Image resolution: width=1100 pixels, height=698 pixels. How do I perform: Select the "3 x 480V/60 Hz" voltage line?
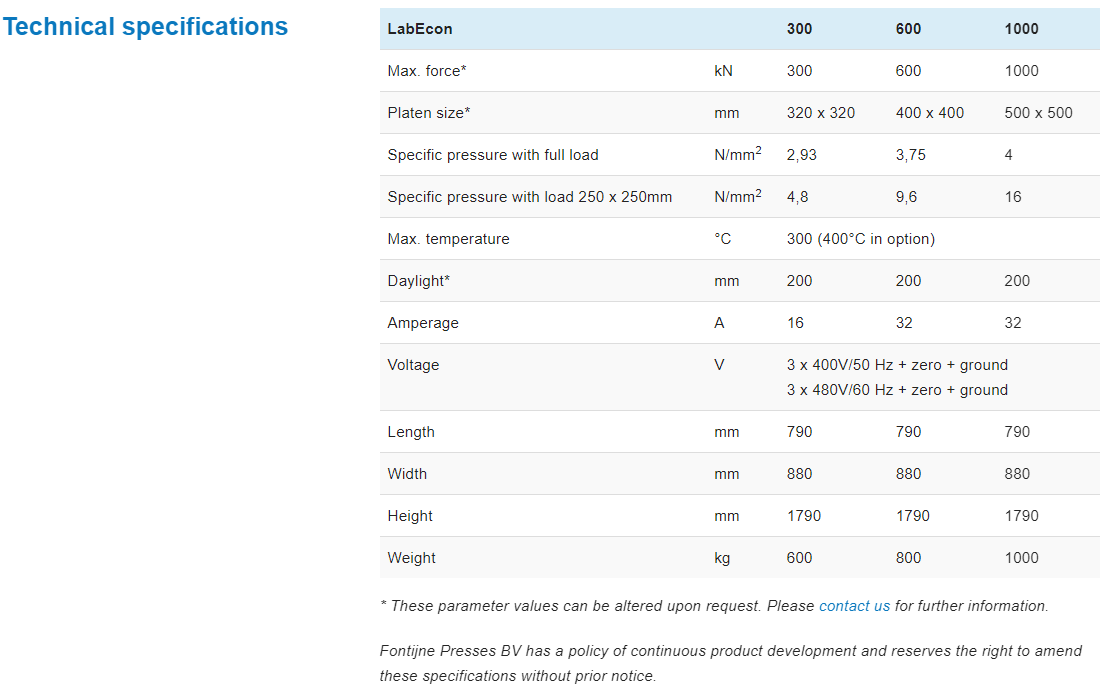(x=897, y=390)
